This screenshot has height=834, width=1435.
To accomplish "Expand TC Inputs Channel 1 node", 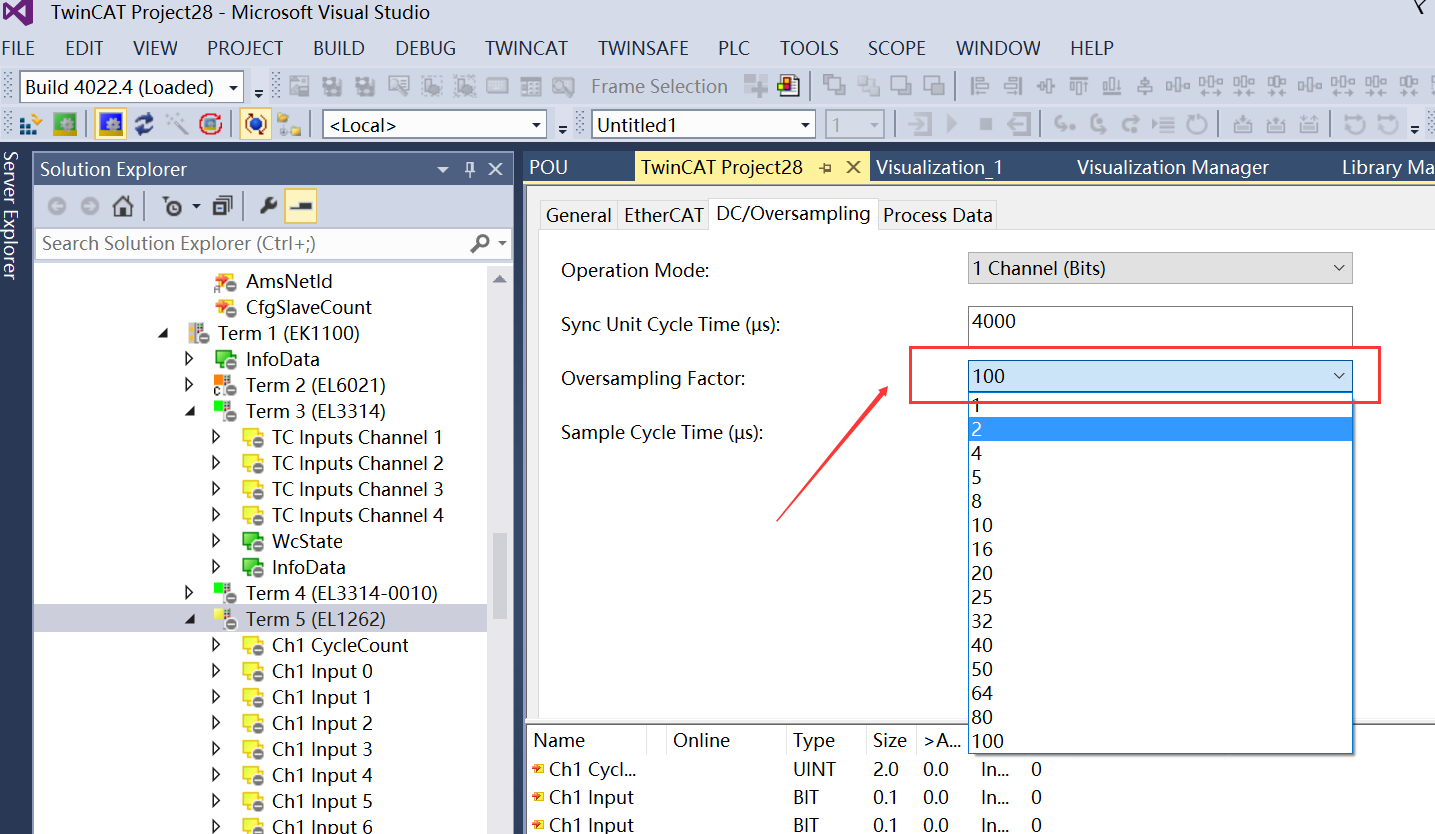I will coord(216,437).
